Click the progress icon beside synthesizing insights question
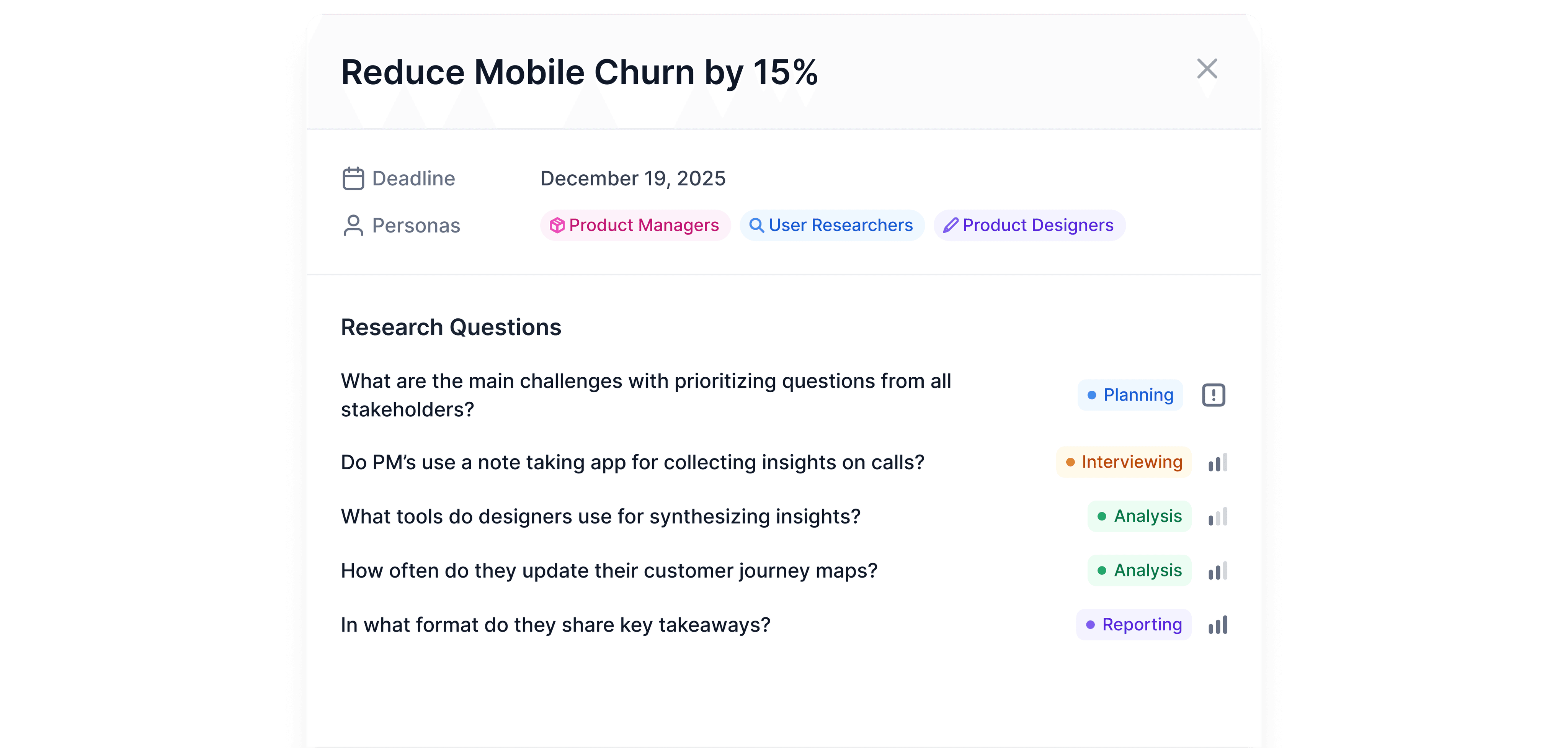The height and width of the screenshot is (748, 1568). pos(1217,516)
